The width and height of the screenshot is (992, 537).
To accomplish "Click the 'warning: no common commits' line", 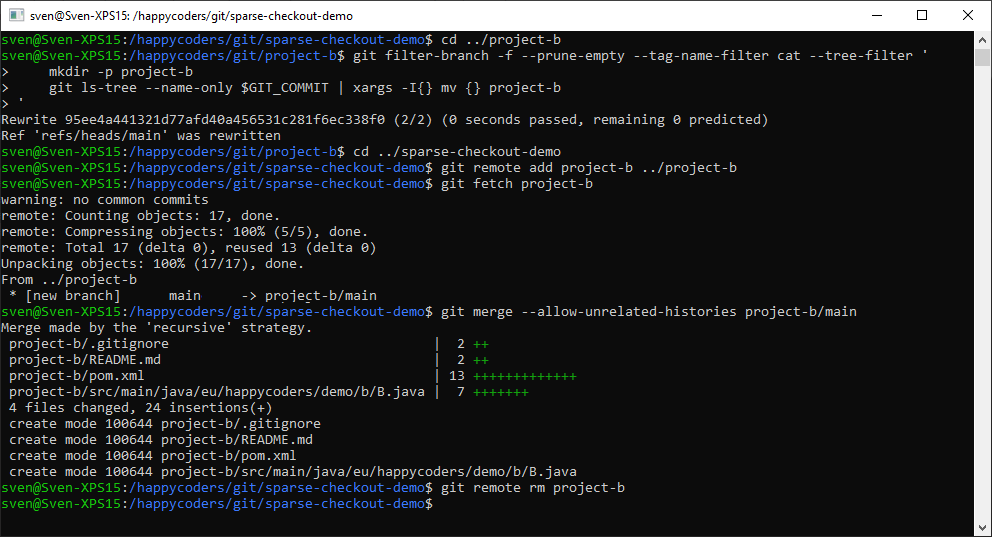I will (105, 200).
